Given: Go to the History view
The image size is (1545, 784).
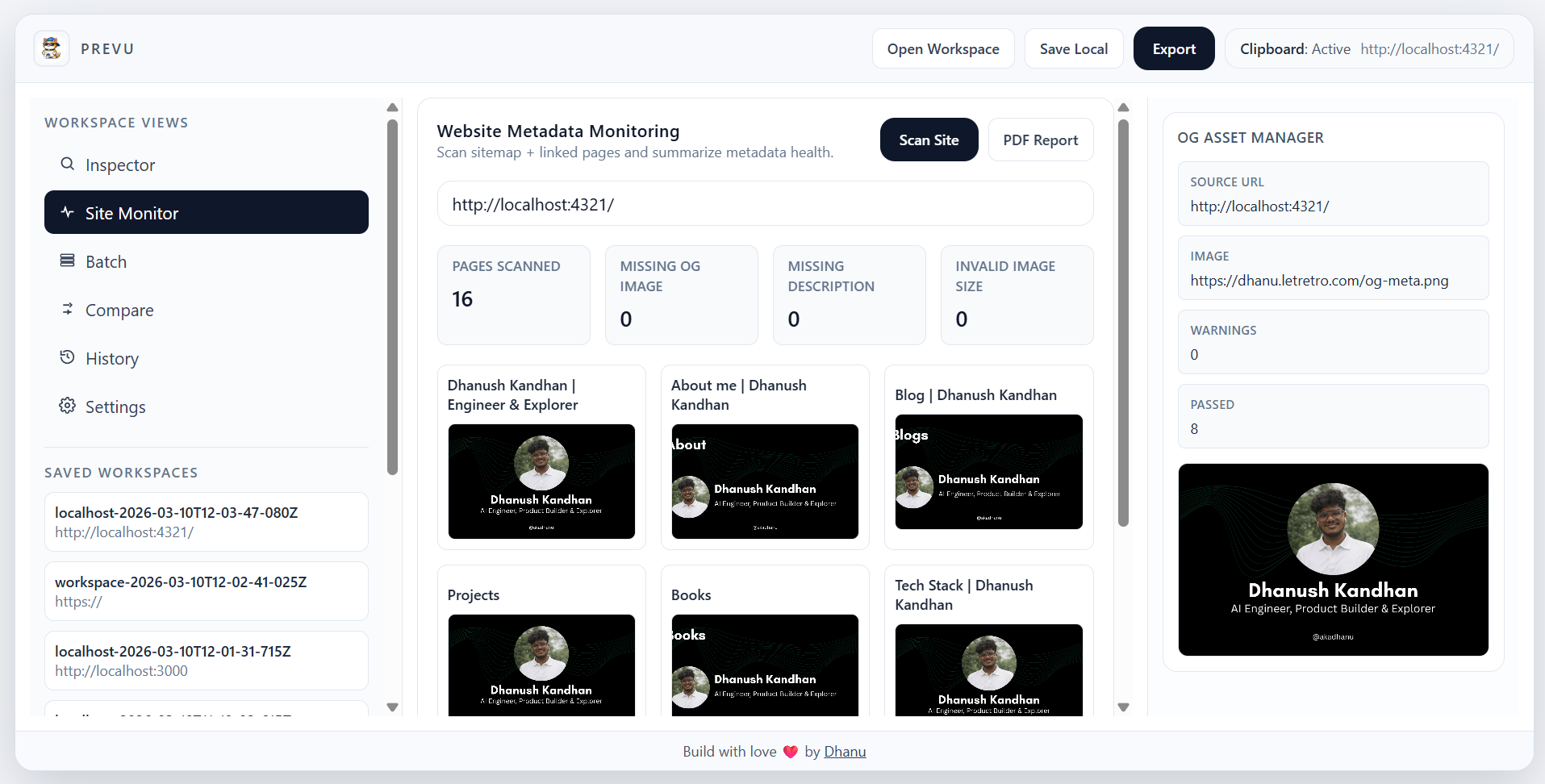Looking at the screenshot, I should pos(207,358).
